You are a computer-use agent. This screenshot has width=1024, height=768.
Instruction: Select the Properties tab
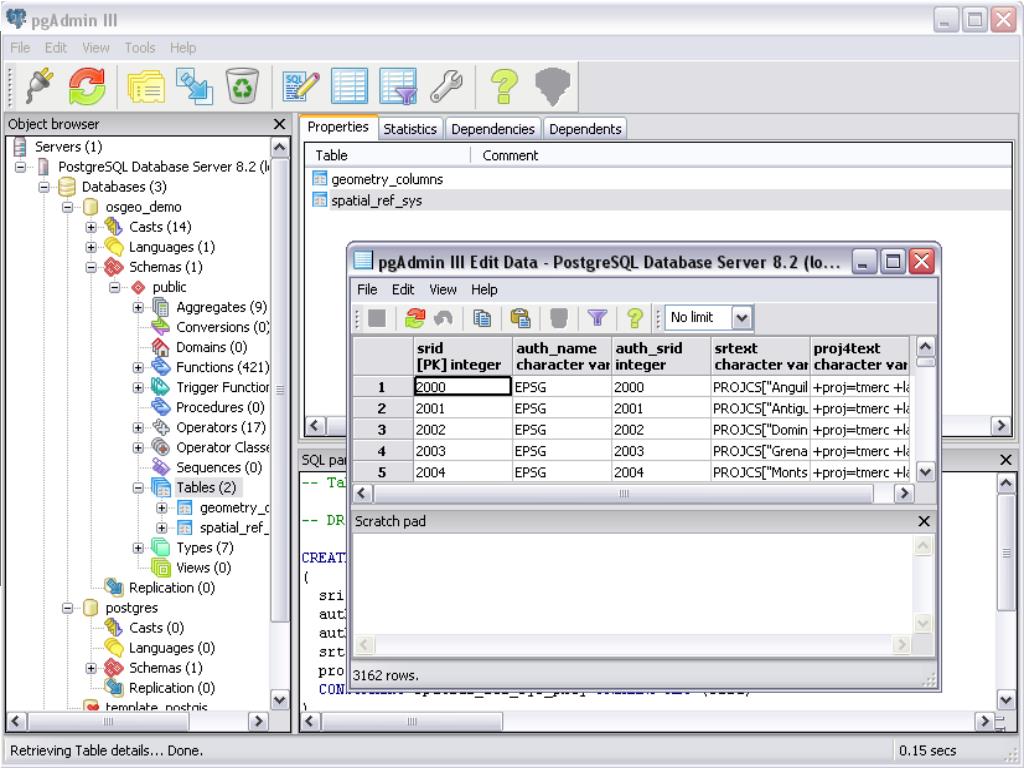pos(338,127)
